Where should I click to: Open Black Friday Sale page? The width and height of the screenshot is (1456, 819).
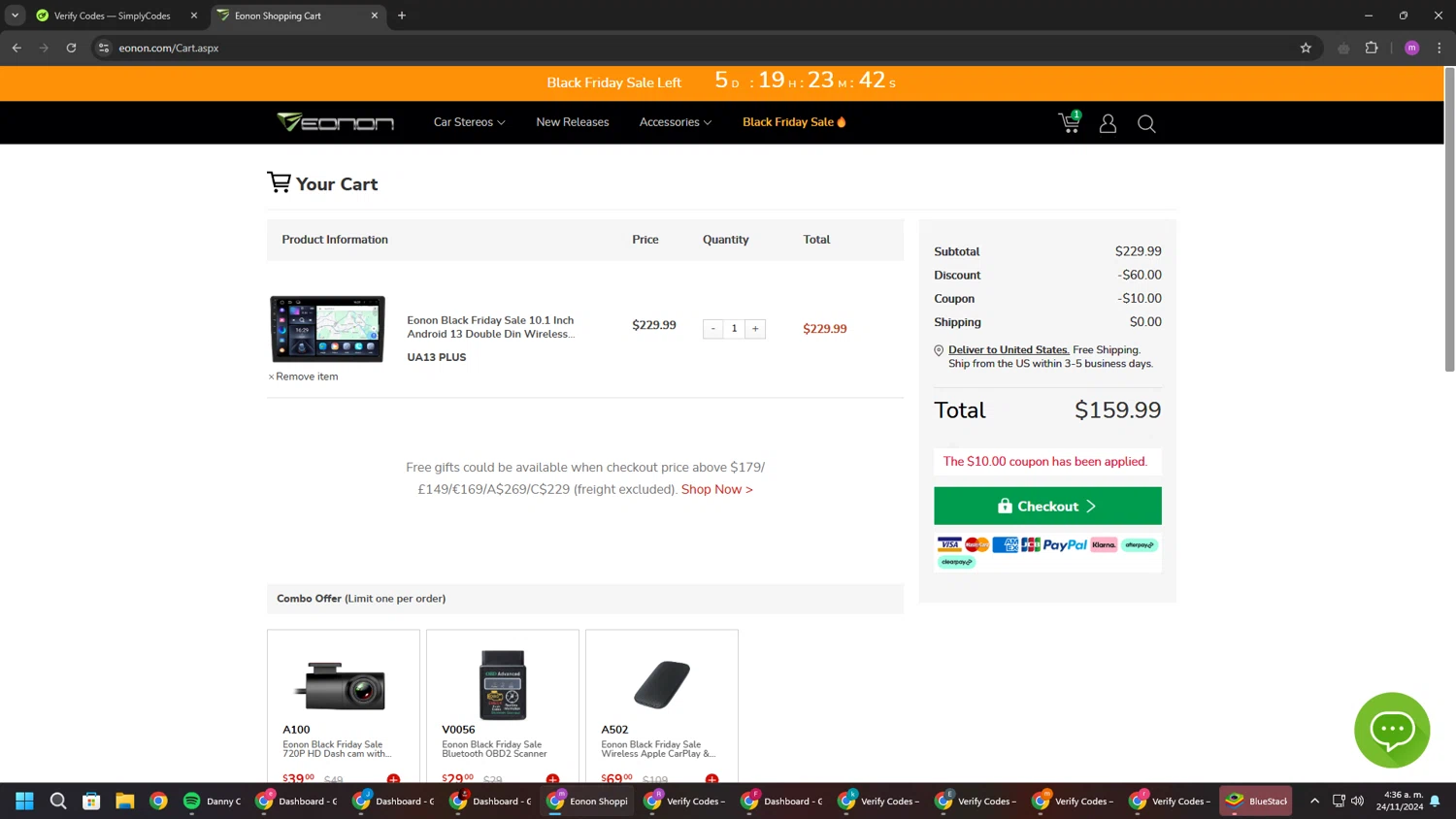pyautogui.click(x=794, y=122)
